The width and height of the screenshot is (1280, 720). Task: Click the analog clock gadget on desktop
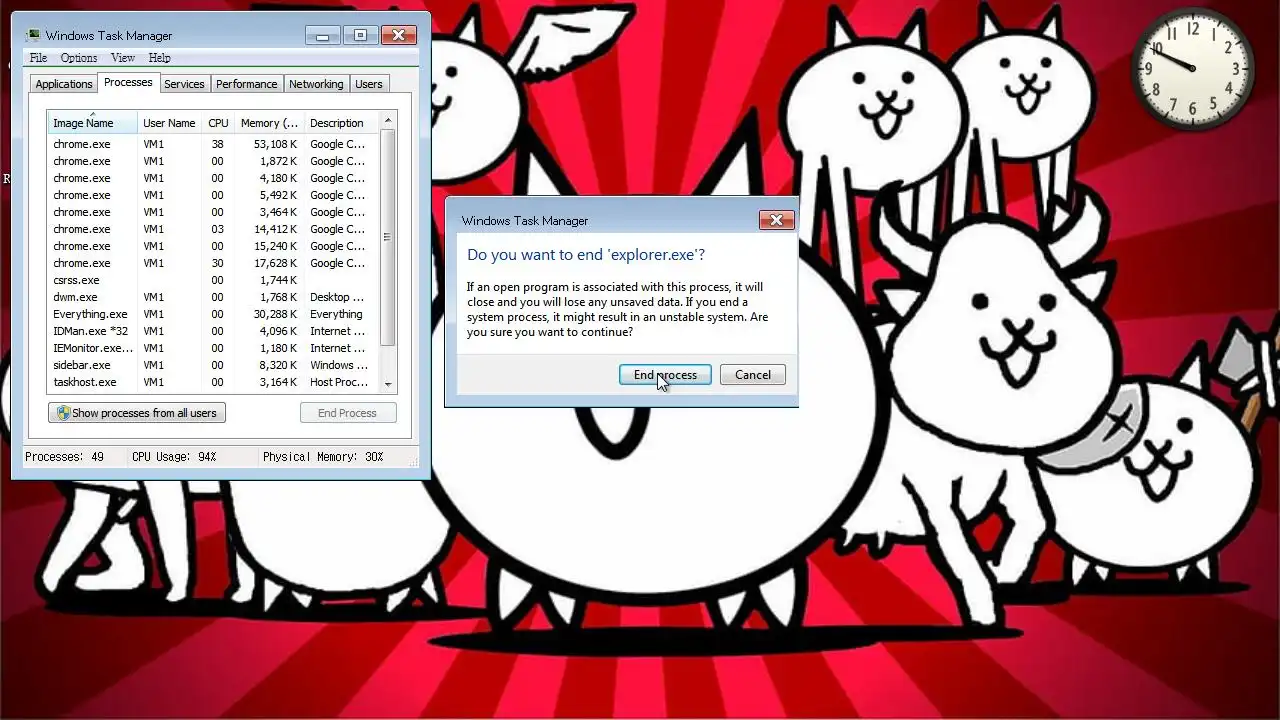pyautogui.click(x=1193, y=70)
